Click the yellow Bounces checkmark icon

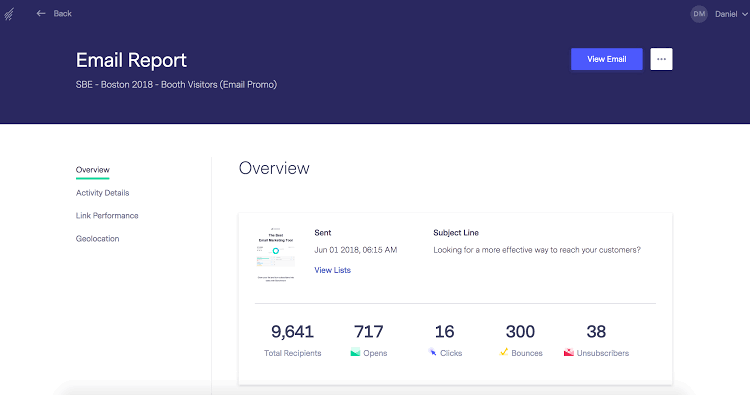point(504,352)
